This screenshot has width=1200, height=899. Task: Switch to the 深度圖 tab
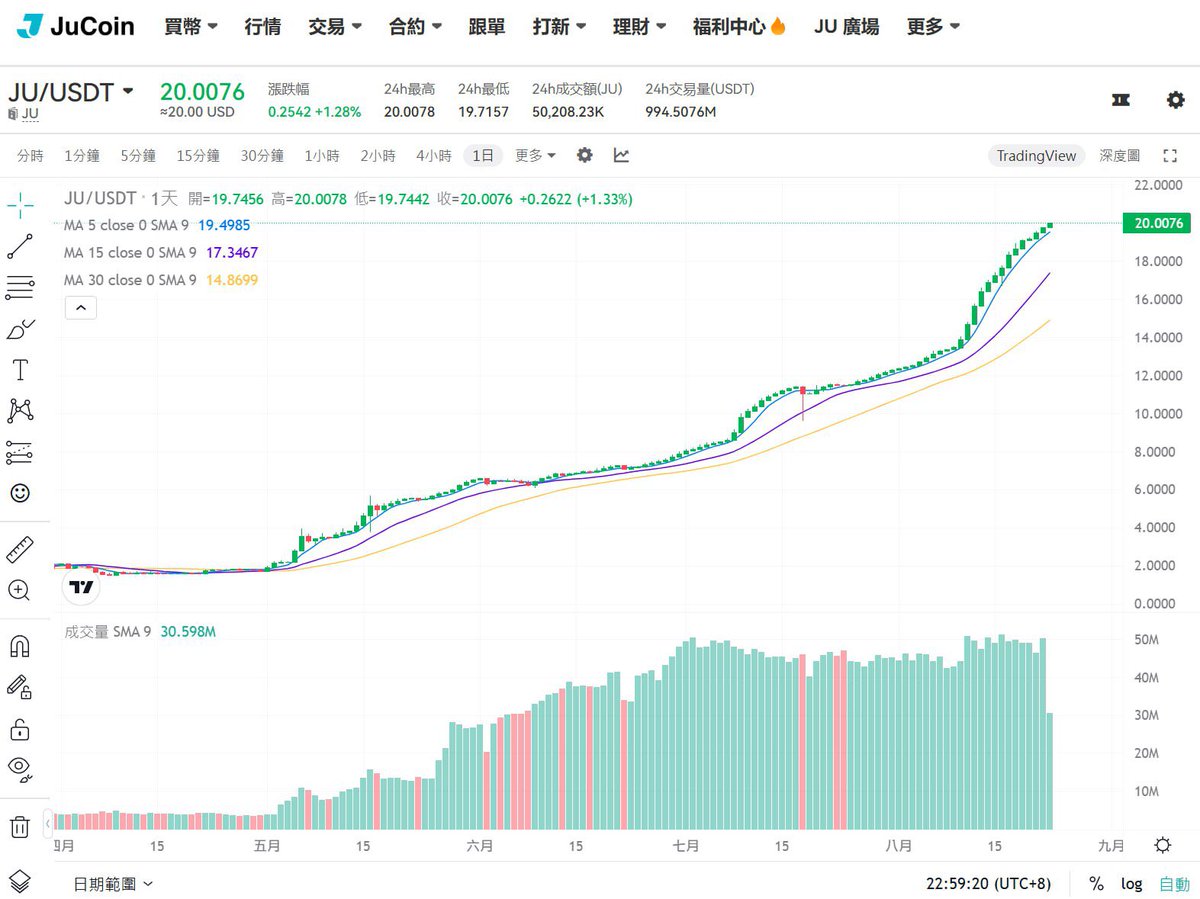(x=1119, y=156)
